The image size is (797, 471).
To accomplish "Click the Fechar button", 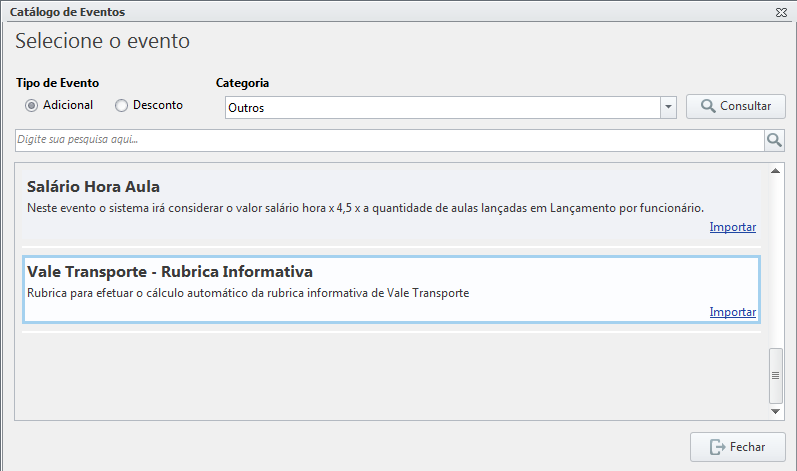I will [x=738, y=447].
